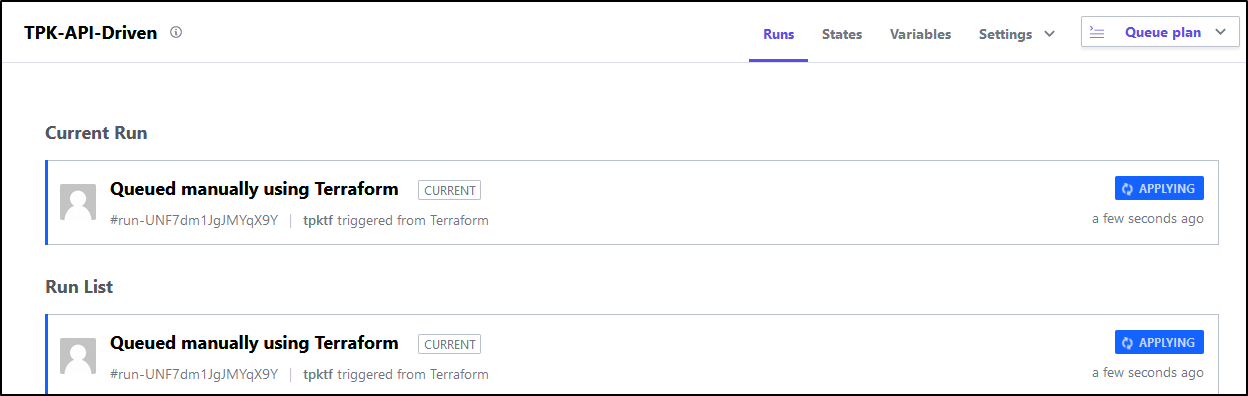Viewport: 1248px width, 396px height.
Task: Open the Run List entry Queued manually using Terraform
Action: point(254,343)
